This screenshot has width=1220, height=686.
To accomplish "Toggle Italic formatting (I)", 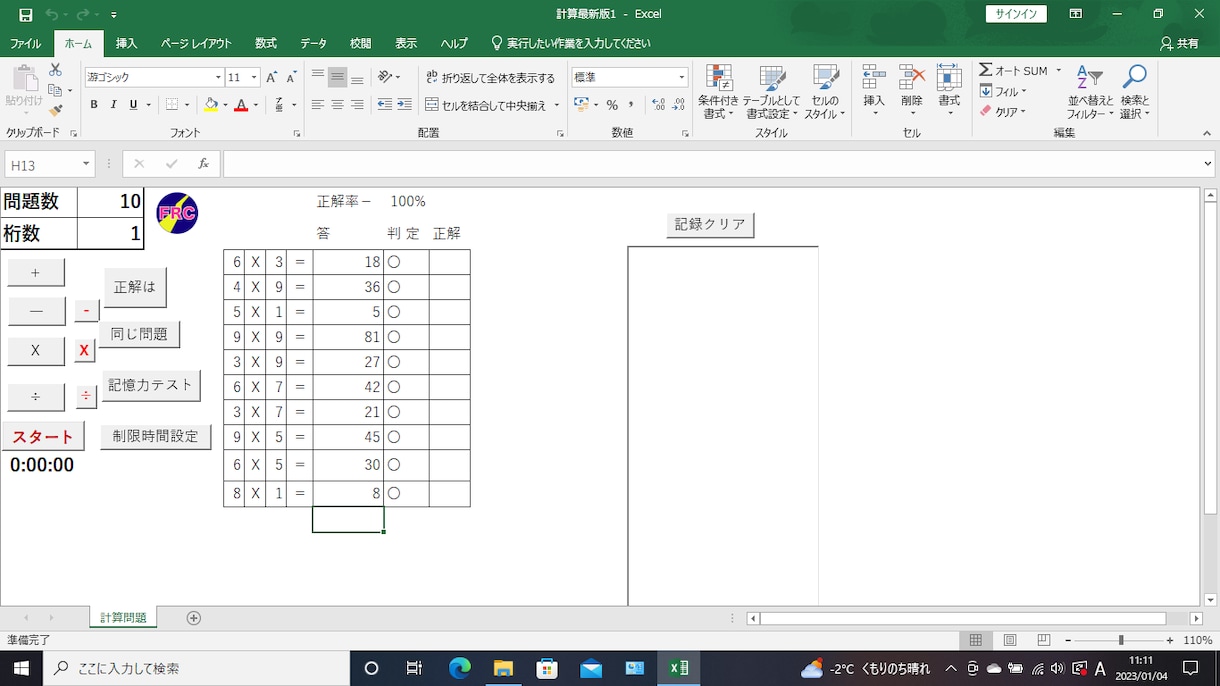I will [x=114, y=105].
